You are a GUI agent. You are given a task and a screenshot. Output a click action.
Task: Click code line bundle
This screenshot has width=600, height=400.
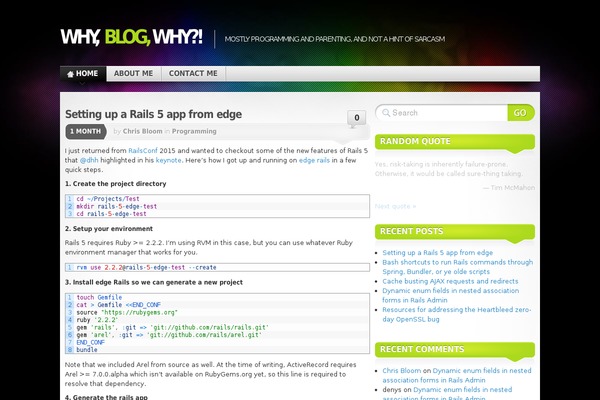(87, 349)
